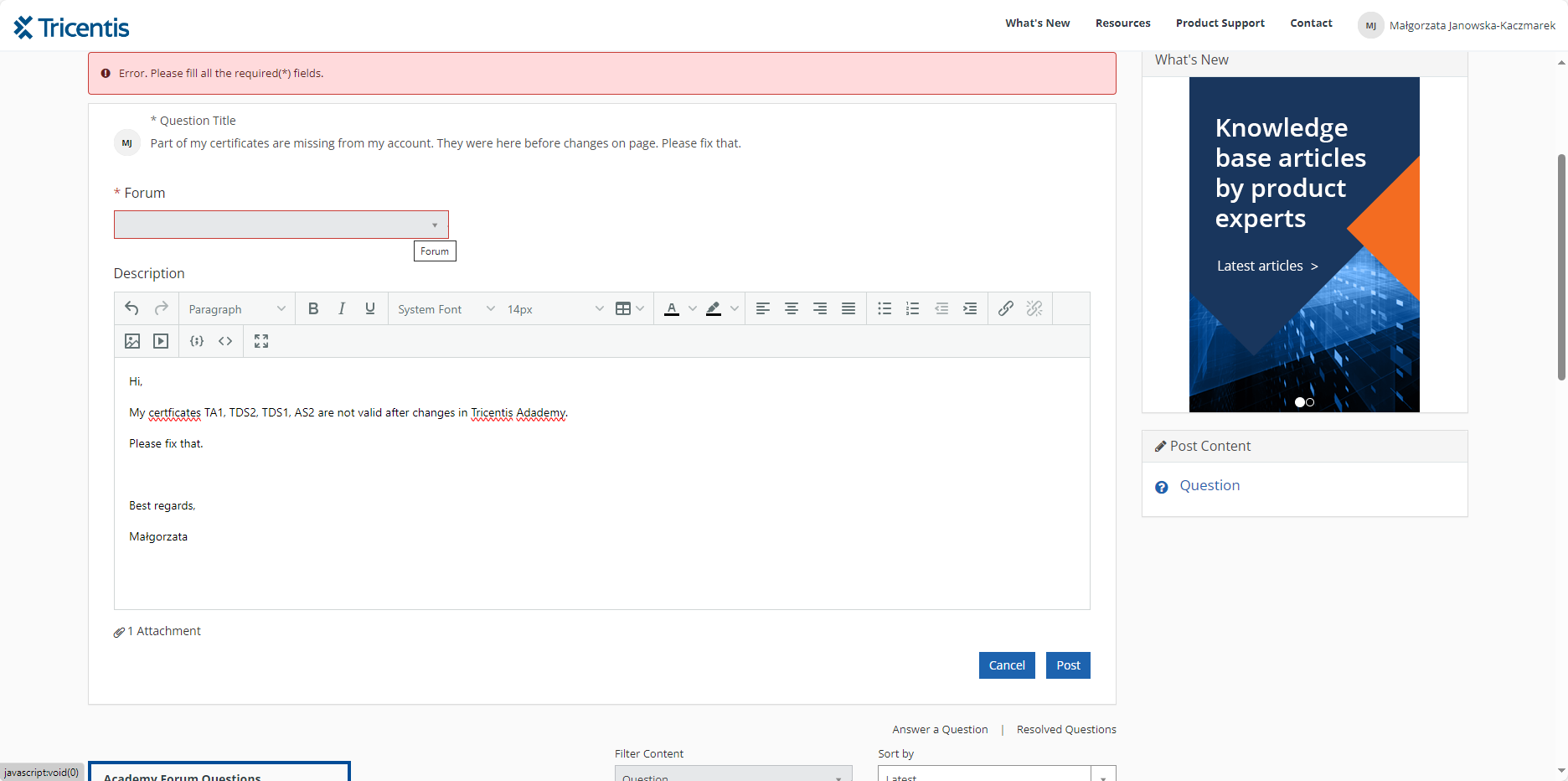Select the second carousel dot
The image size is (1568, 781).
[x=1310, y=402]
